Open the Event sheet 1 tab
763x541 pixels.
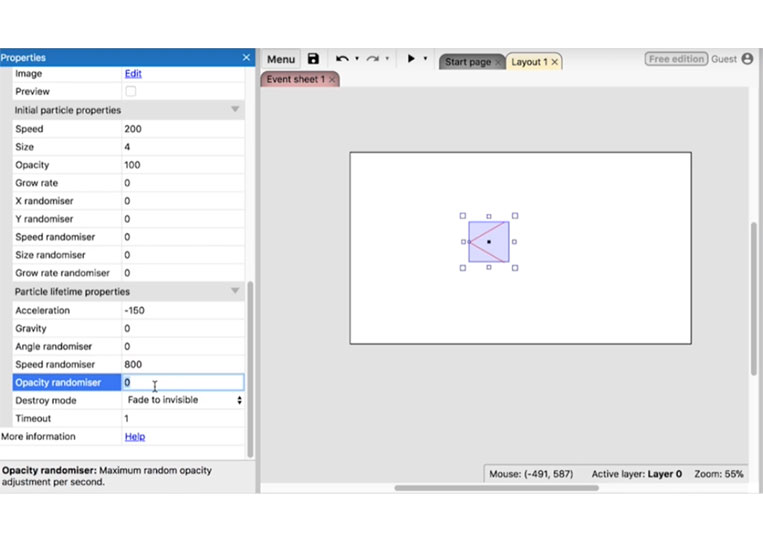tap(295, 79)
